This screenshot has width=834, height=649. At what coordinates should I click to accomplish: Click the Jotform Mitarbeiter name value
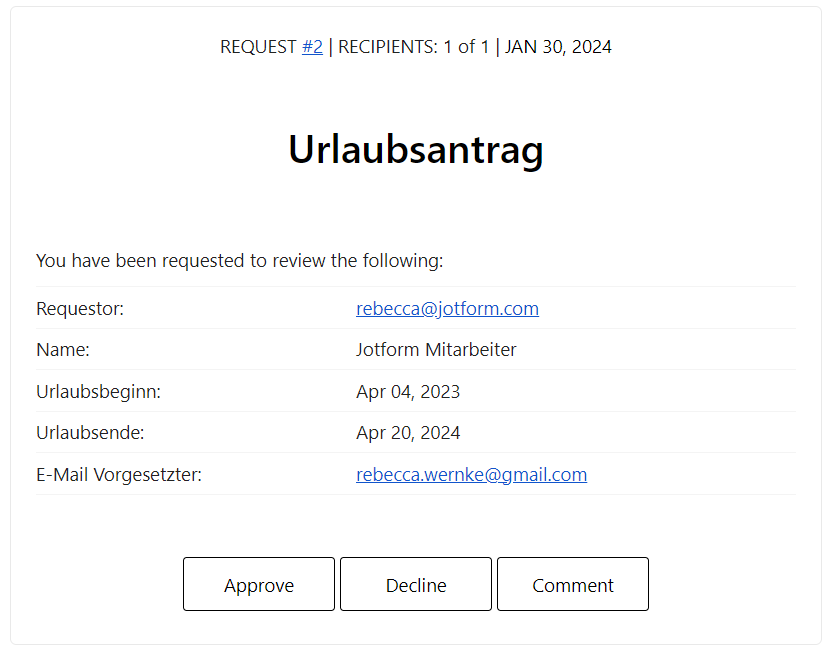(436, 350)
